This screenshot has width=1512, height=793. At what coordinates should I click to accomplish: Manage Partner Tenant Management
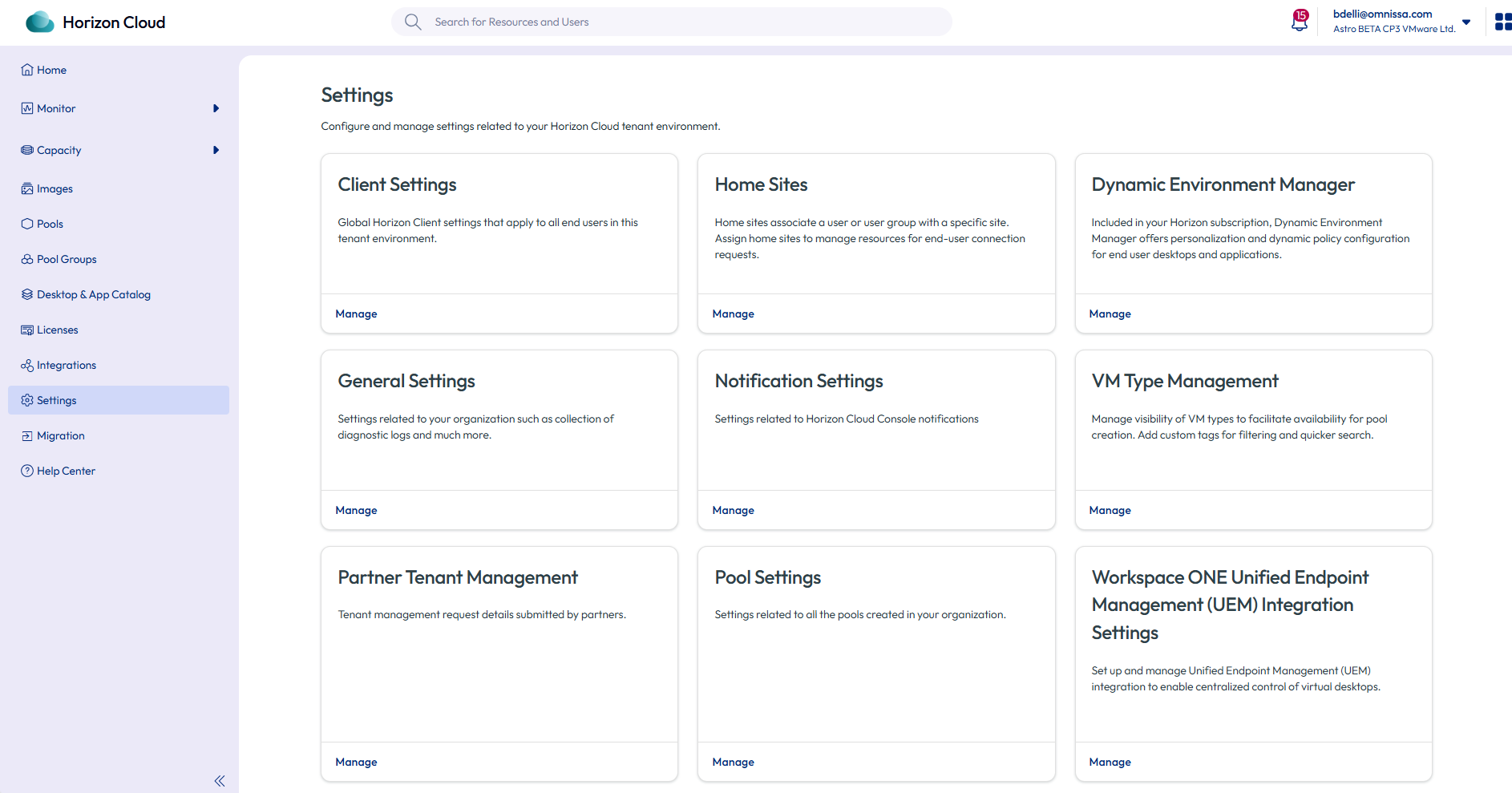(356, 762)
